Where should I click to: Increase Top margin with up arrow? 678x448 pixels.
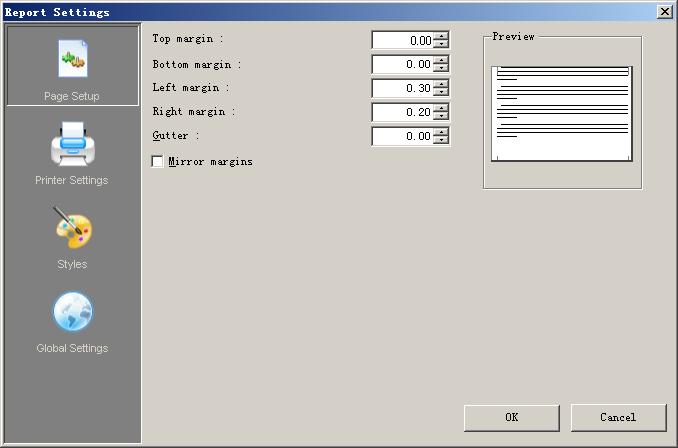tap(441, 36)
